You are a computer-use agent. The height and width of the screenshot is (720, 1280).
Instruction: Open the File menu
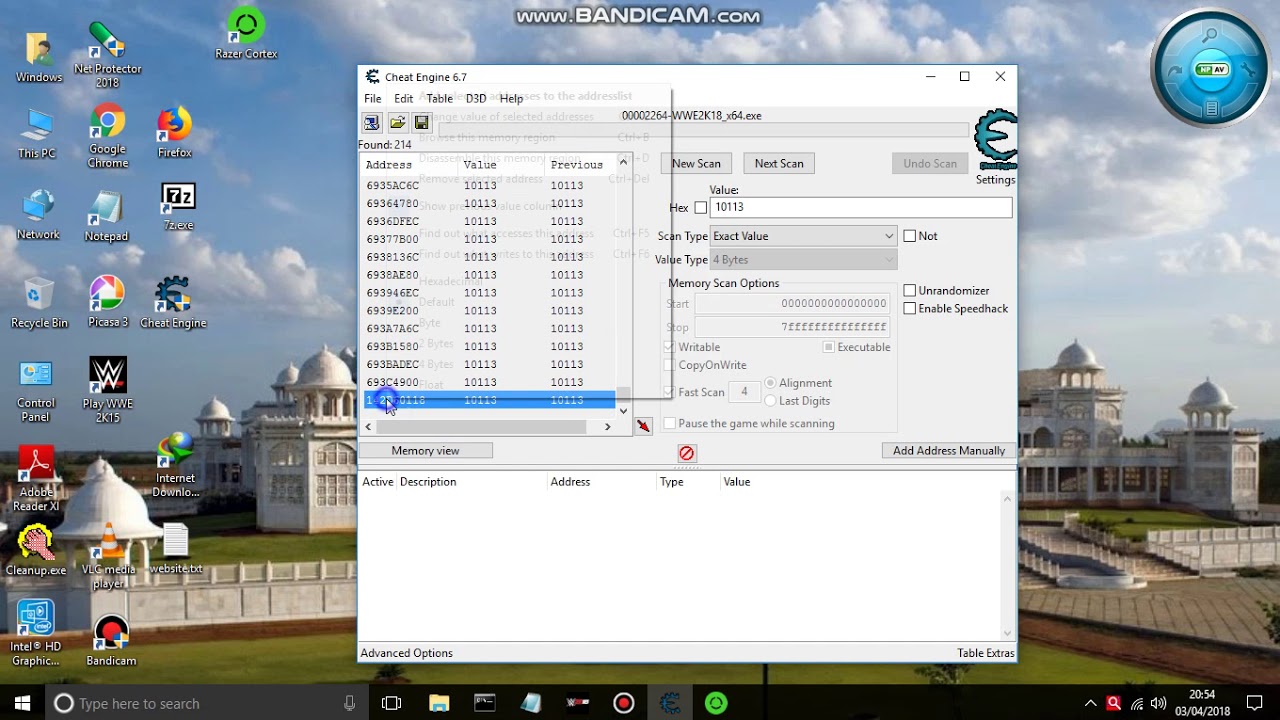click(x=372, y=98)
